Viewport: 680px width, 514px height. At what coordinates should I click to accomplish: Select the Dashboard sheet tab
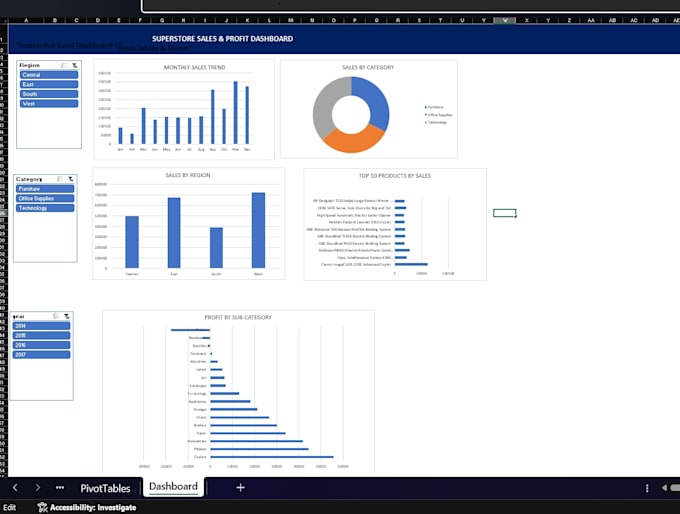173,487
